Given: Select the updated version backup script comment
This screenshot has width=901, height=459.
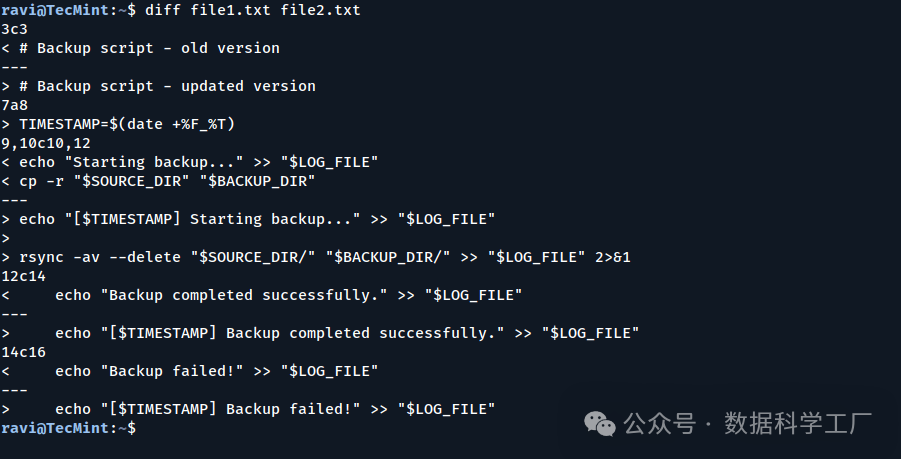Looking at the screenshot, I should 166,86.
